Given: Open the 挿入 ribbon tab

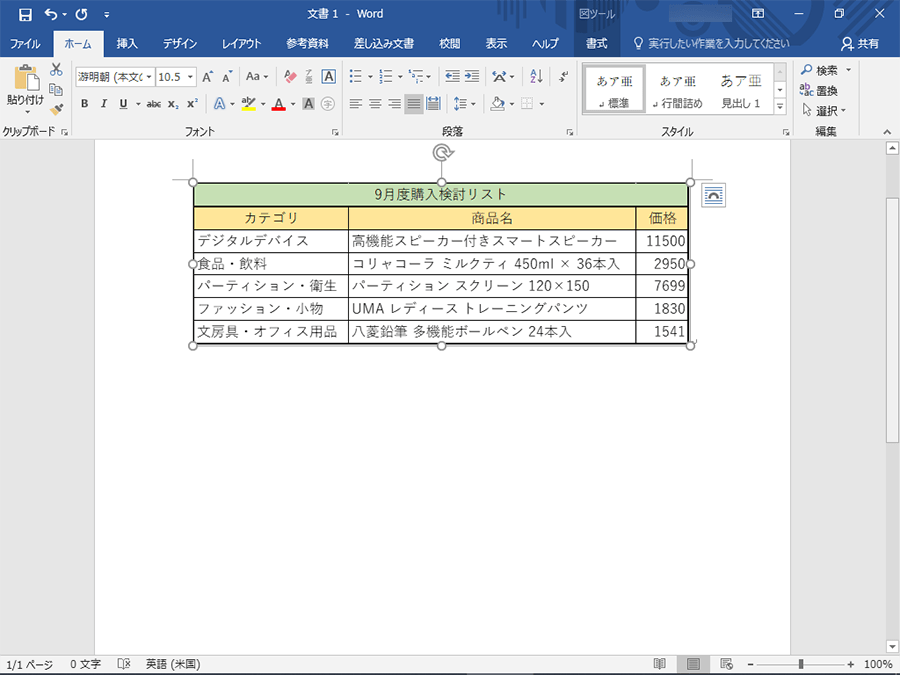Looking at the screenshot, I should coord(127,44).
